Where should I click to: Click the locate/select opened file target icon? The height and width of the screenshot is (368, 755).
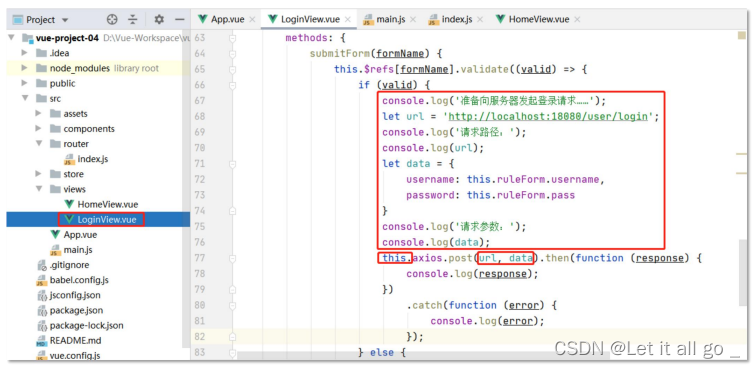coord(112,20)
